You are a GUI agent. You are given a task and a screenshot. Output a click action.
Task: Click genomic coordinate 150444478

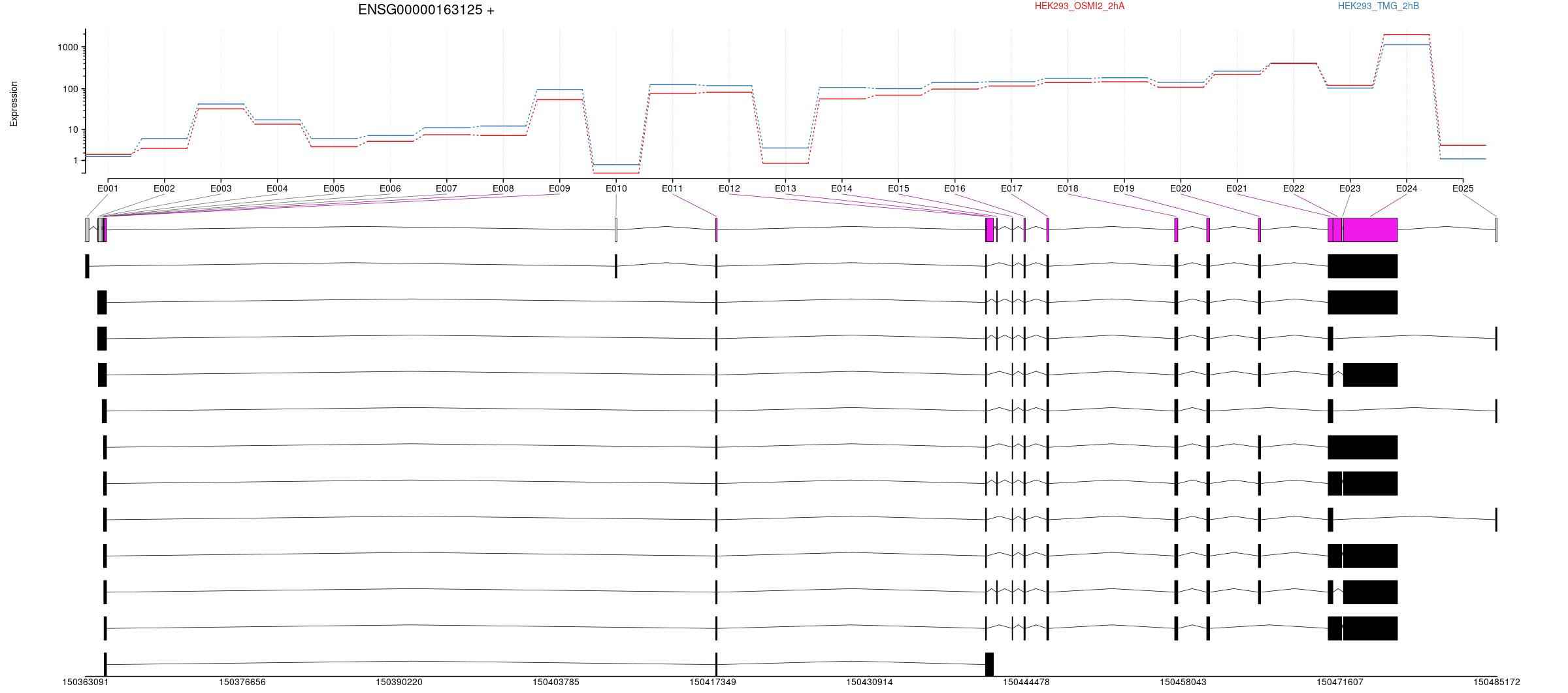coord(1026,682)
